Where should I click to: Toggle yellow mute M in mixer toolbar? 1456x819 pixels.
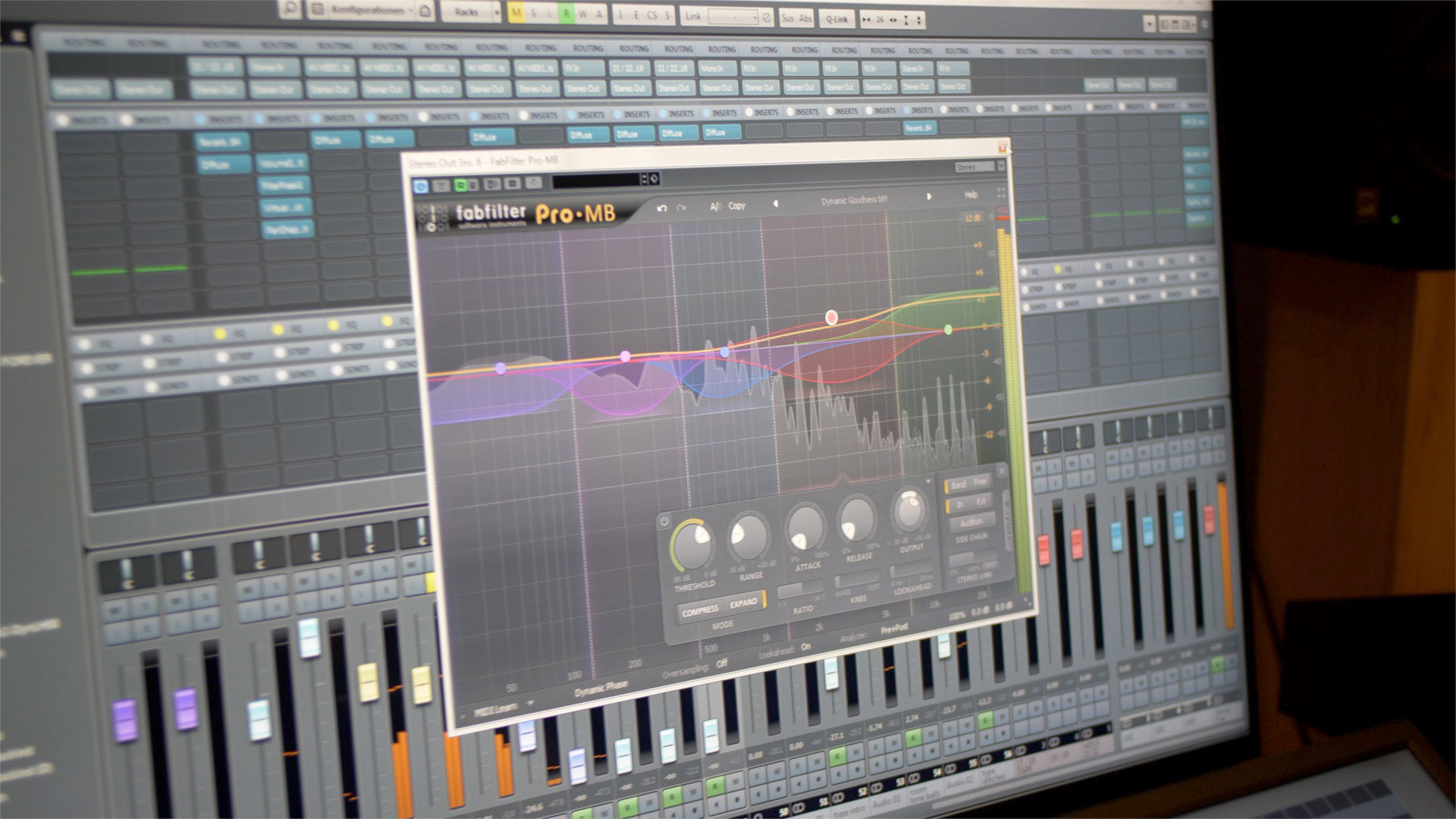click(x=516, y=13)
